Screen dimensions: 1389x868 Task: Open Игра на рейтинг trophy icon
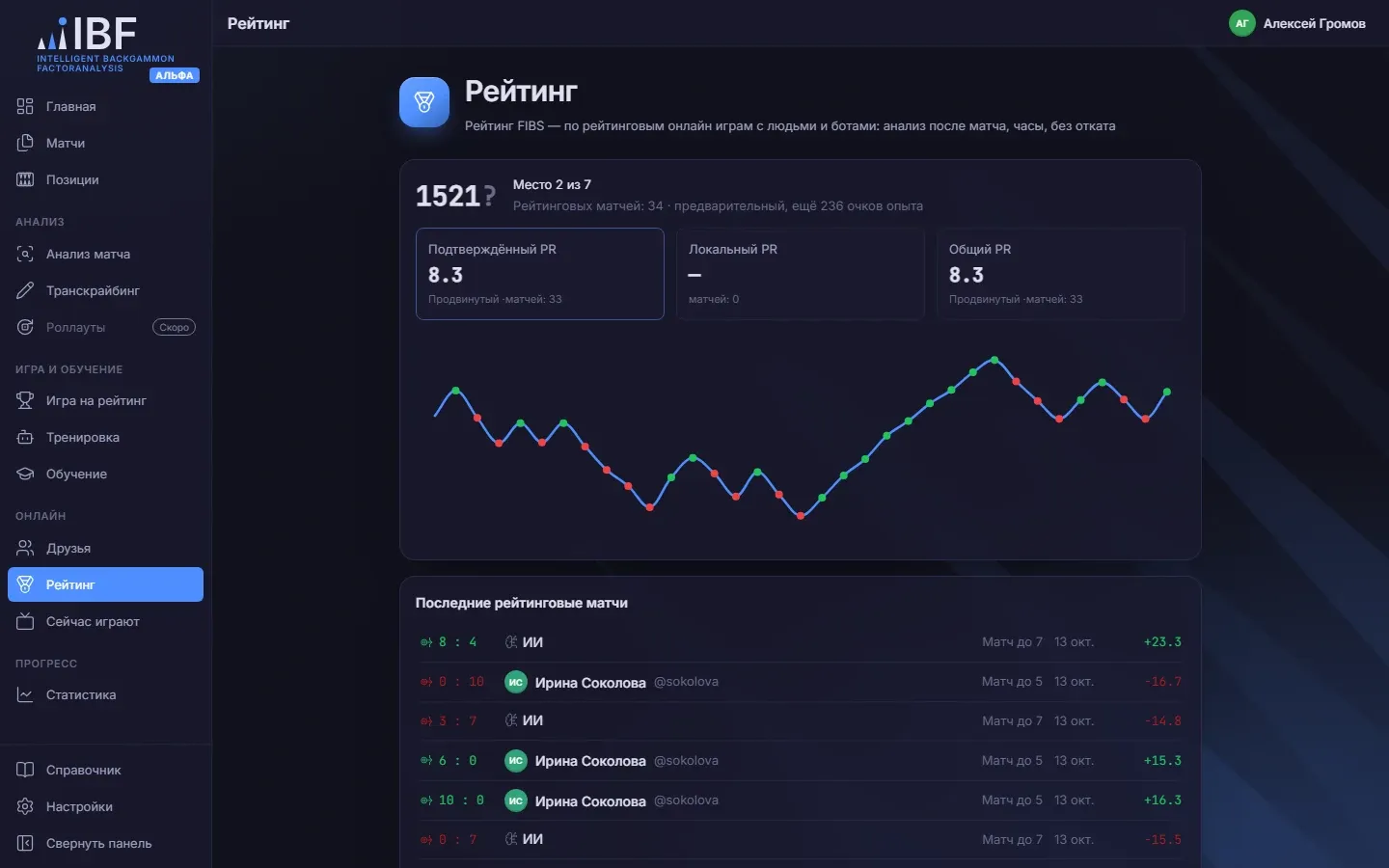[x=25, y=400]
